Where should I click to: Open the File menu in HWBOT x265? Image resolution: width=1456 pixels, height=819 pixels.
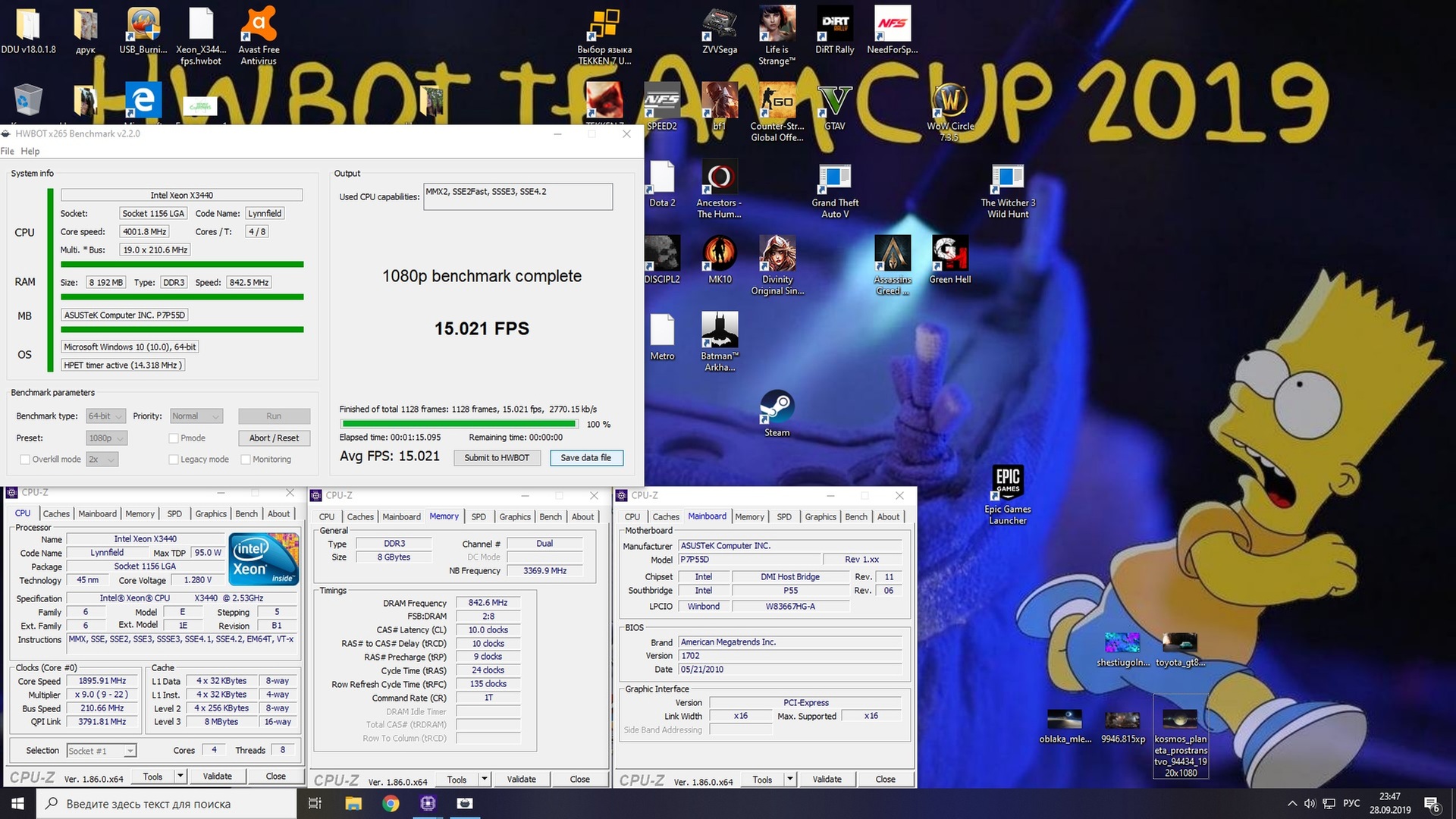(x=8, y=151)
